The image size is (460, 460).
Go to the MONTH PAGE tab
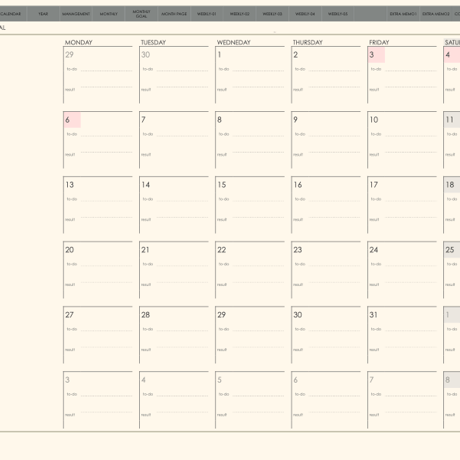coord(174,14)
